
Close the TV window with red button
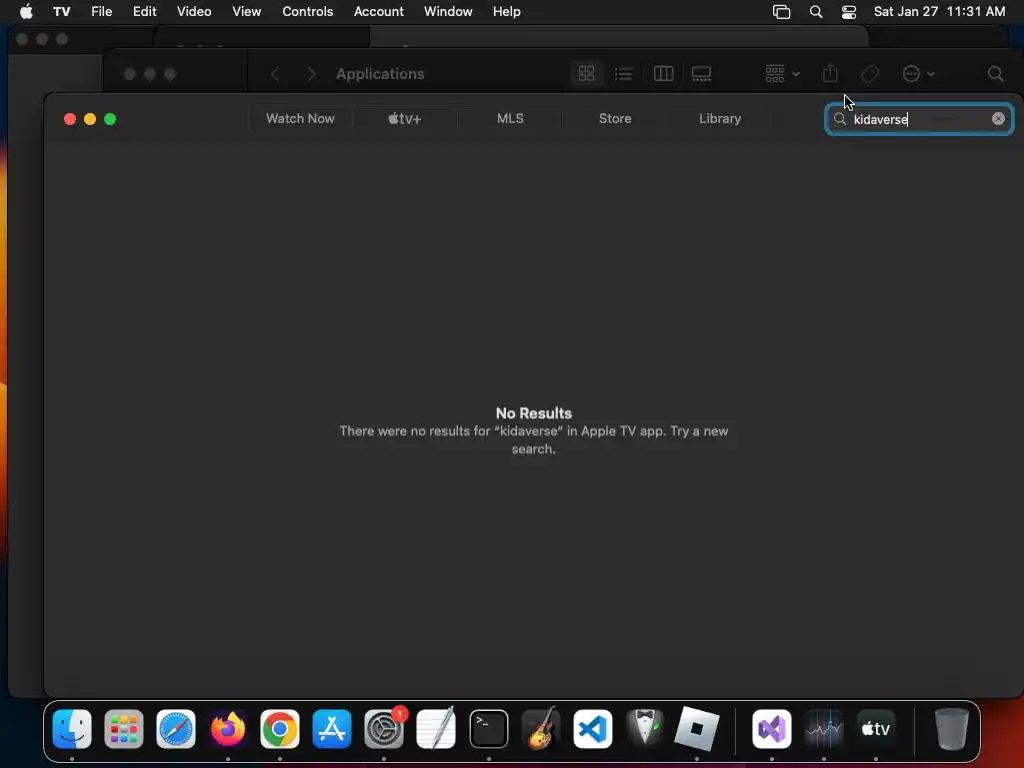coord(70,119)
